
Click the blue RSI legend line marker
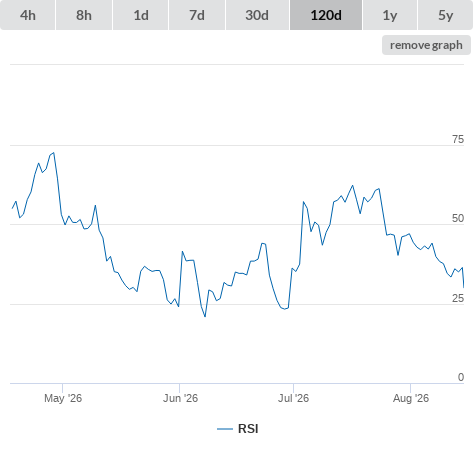[x=225, y=429]
